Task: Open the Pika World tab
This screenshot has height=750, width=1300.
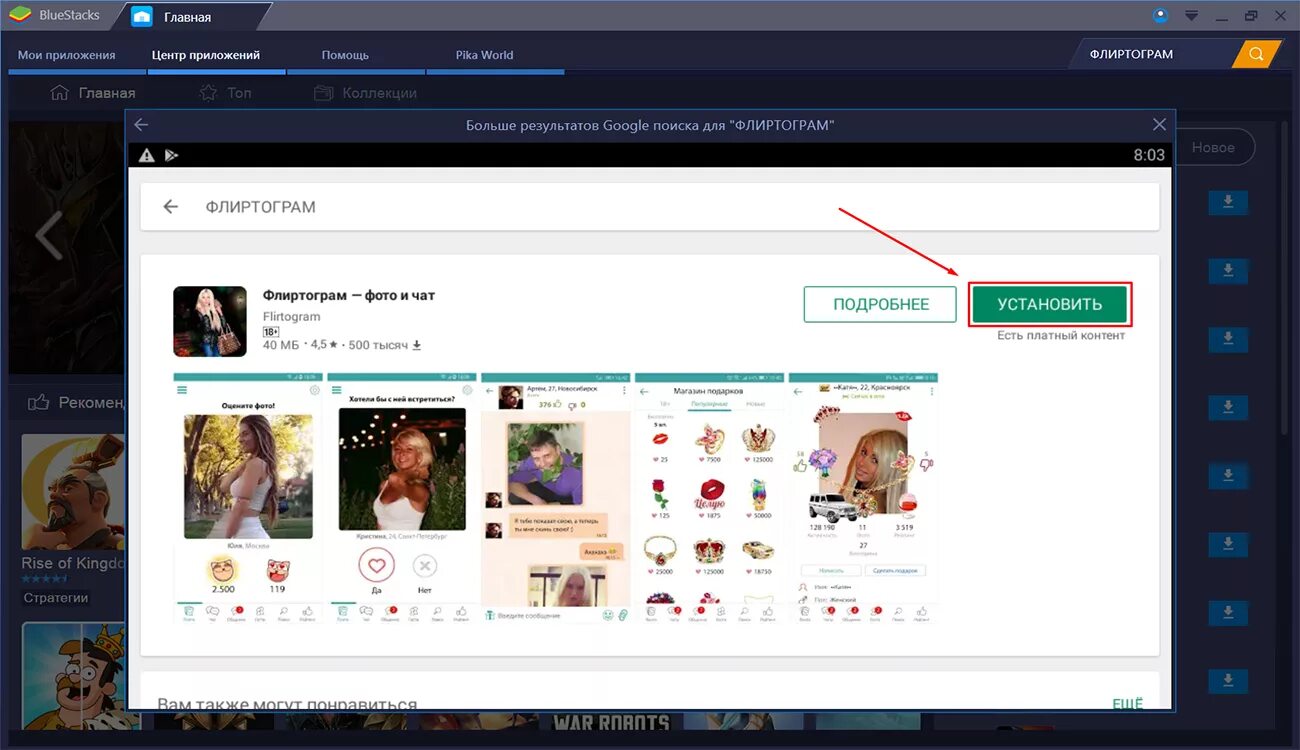Action: [485, 55]
